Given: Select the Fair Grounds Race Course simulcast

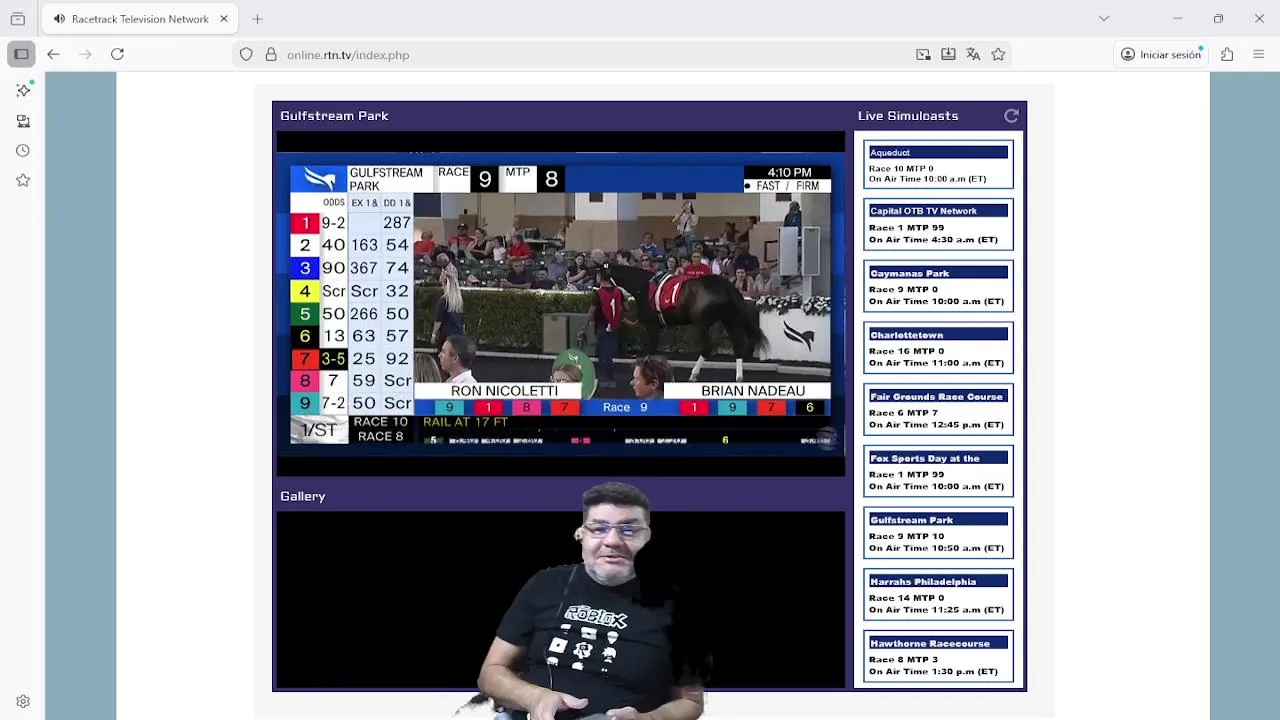Looking at the screenshot, I should click(x=938, y=410).
